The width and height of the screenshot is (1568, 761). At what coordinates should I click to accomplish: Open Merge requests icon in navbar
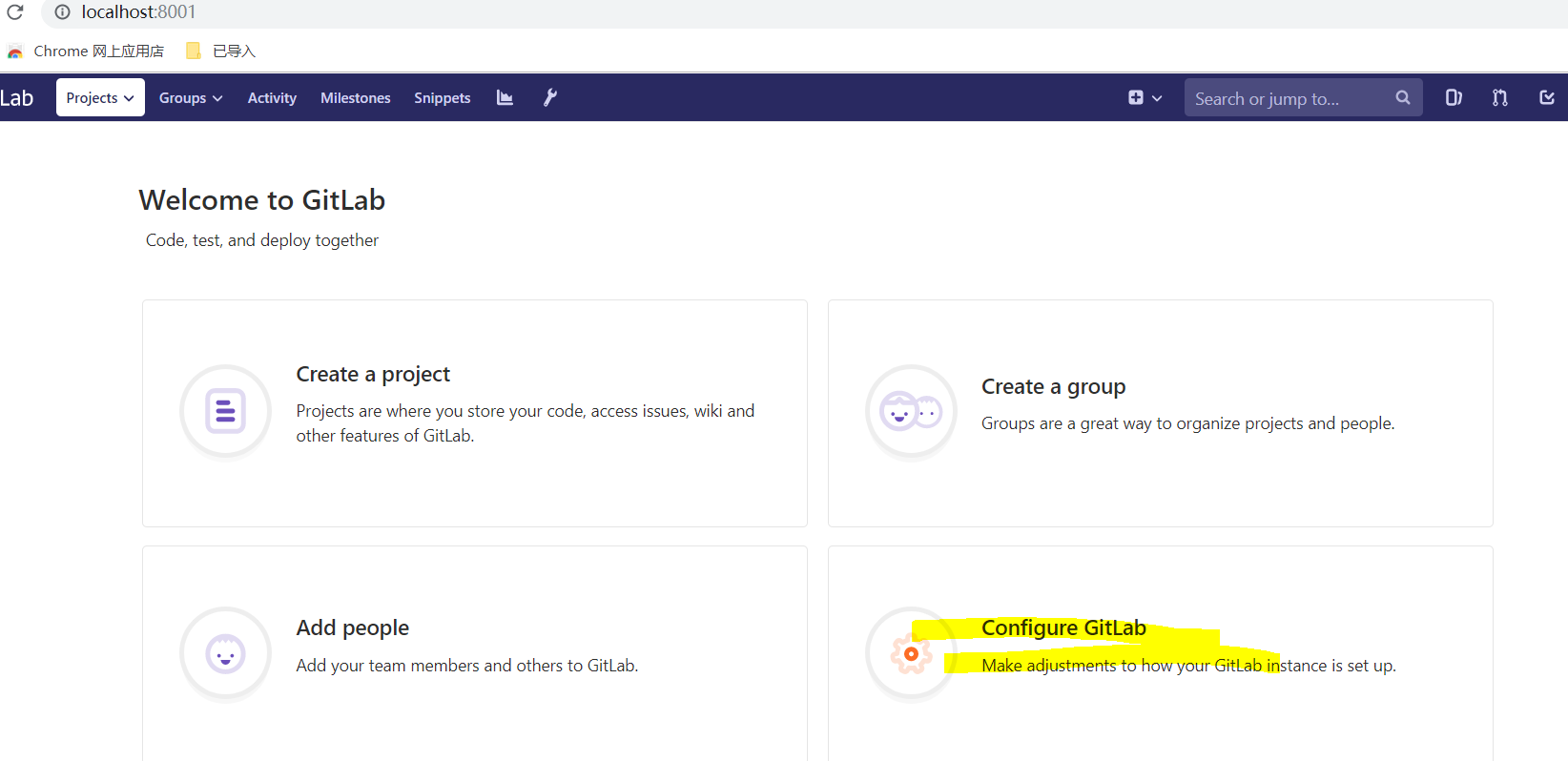coord(1500,97)
